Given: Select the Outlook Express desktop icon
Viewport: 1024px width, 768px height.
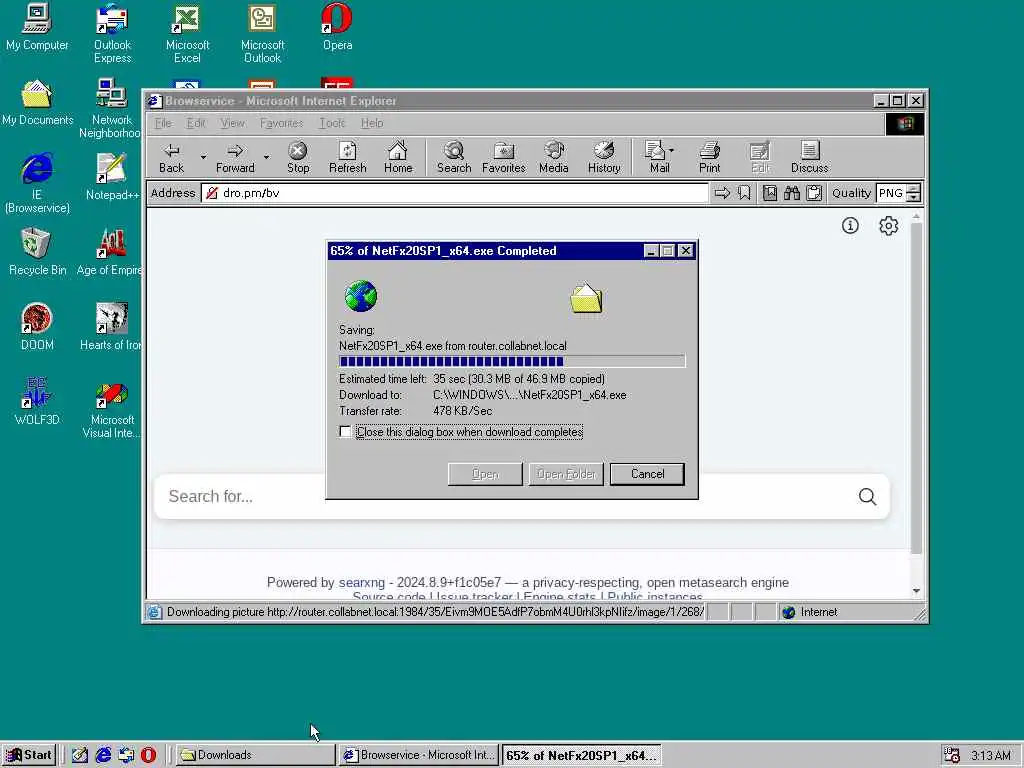Looking at the screenshot, I should (112, 34).
